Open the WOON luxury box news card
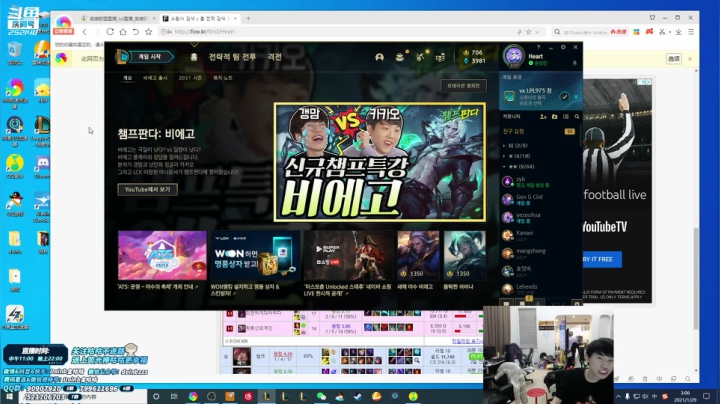The width and height of the screenshot is (720, 404). (x=255, y=255)
